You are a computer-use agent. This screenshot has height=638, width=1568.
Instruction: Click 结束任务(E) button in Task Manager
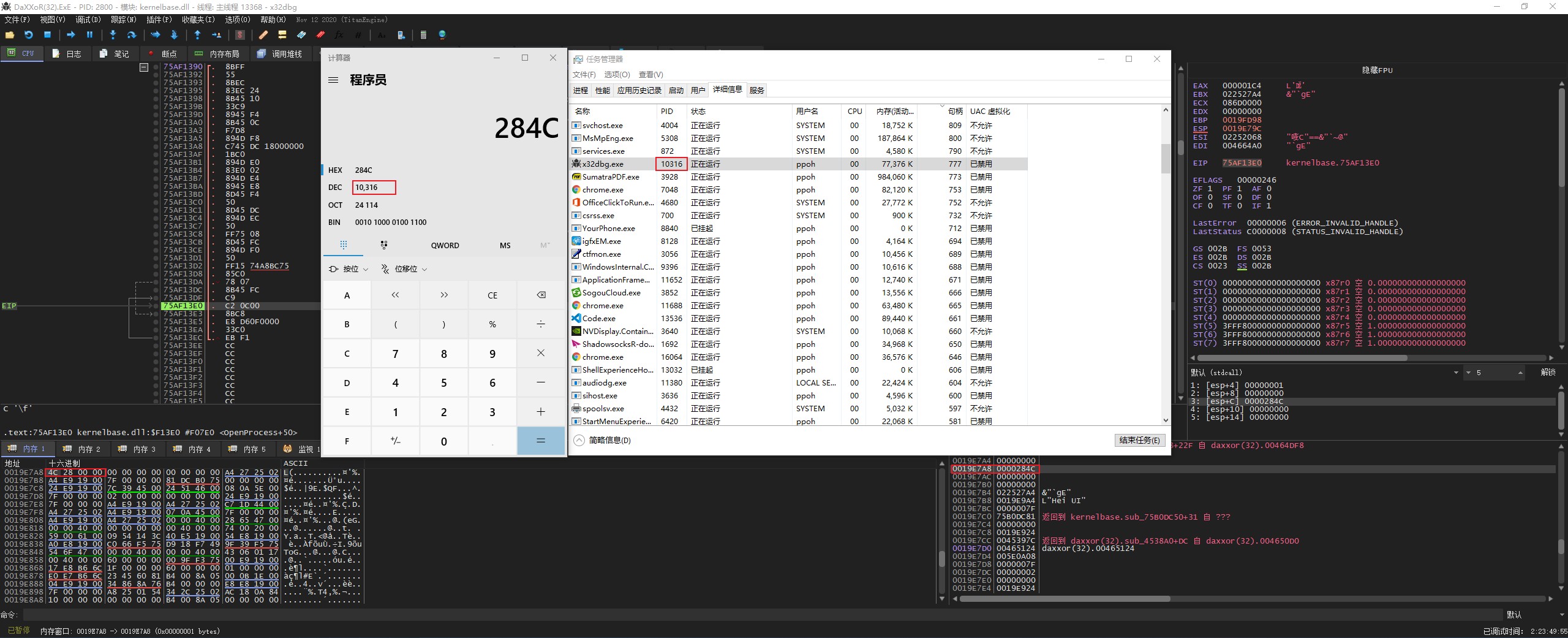[x=1139, y=440]
